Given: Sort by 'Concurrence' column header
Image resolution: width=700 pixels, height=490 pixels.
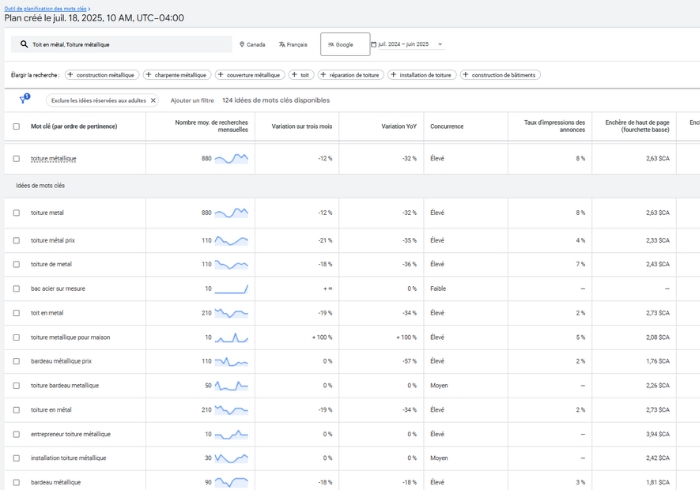Looking at the screenshot, I should (x=447, y=126).
